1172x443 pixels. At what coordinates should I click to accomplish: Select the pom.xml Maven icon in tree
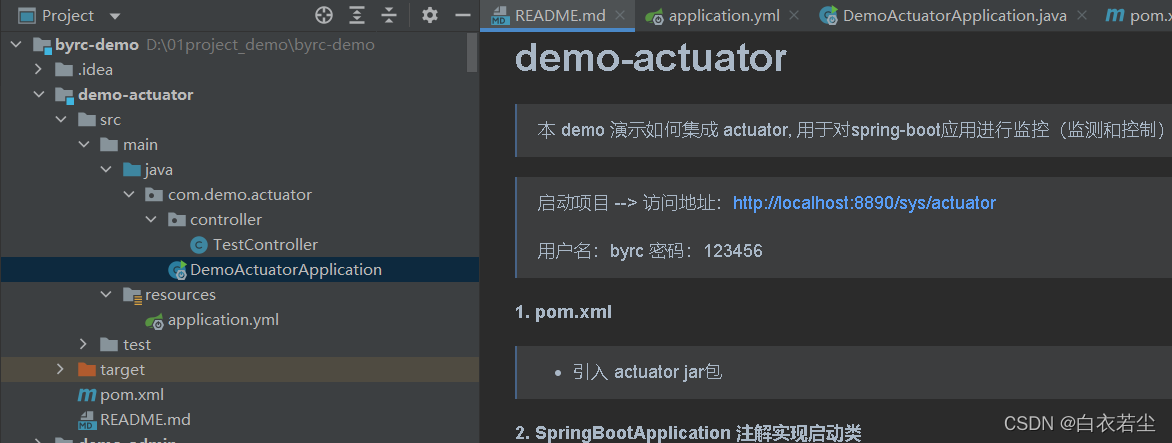coord(87,394)
